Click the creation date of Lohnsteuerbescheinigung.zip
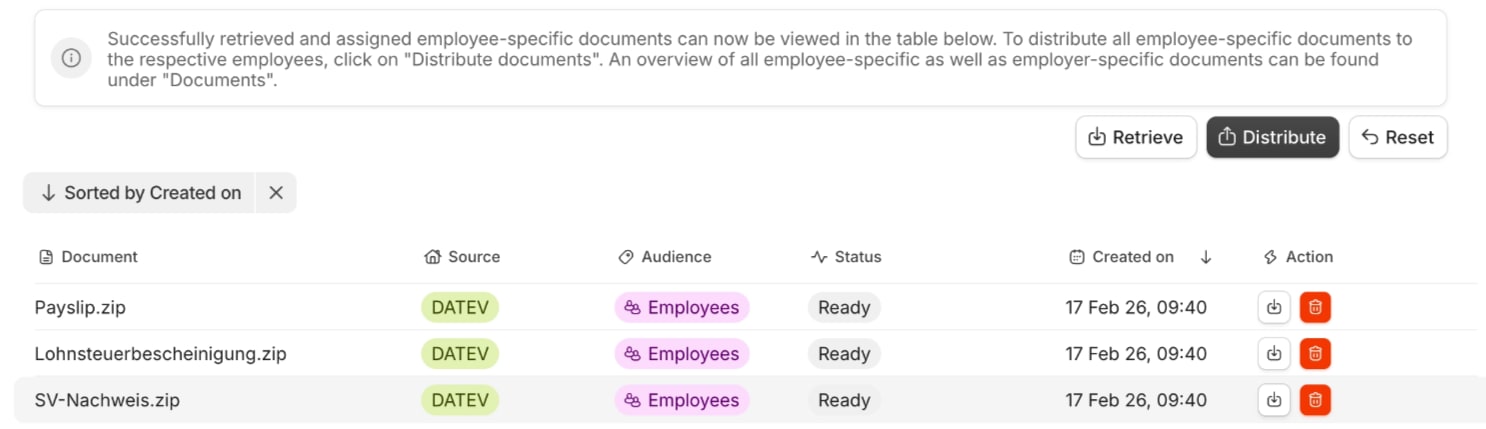 (1136, 353)
